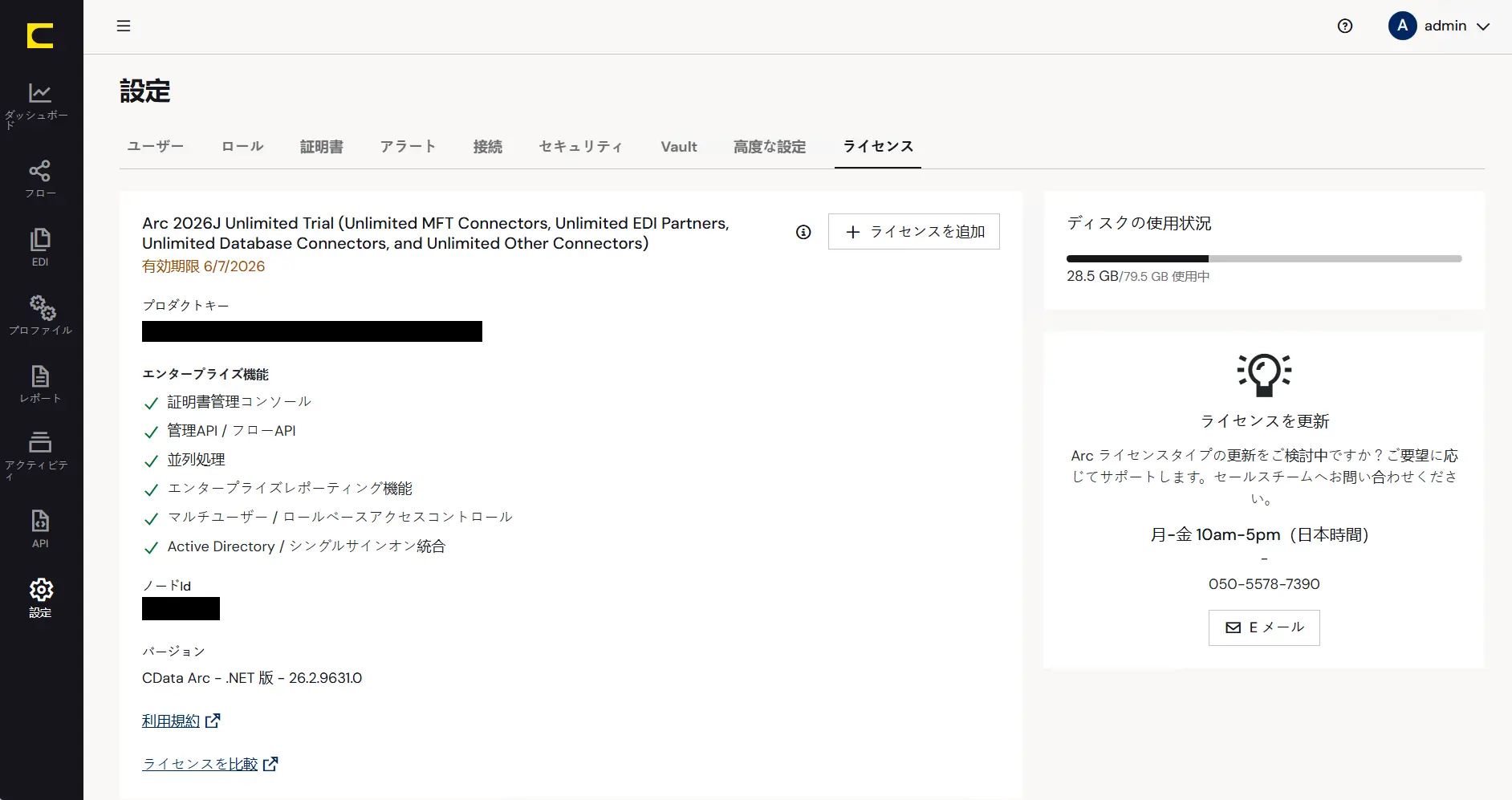Click the external link icon beside ライセンスを比較

click(x=270, y=764)
